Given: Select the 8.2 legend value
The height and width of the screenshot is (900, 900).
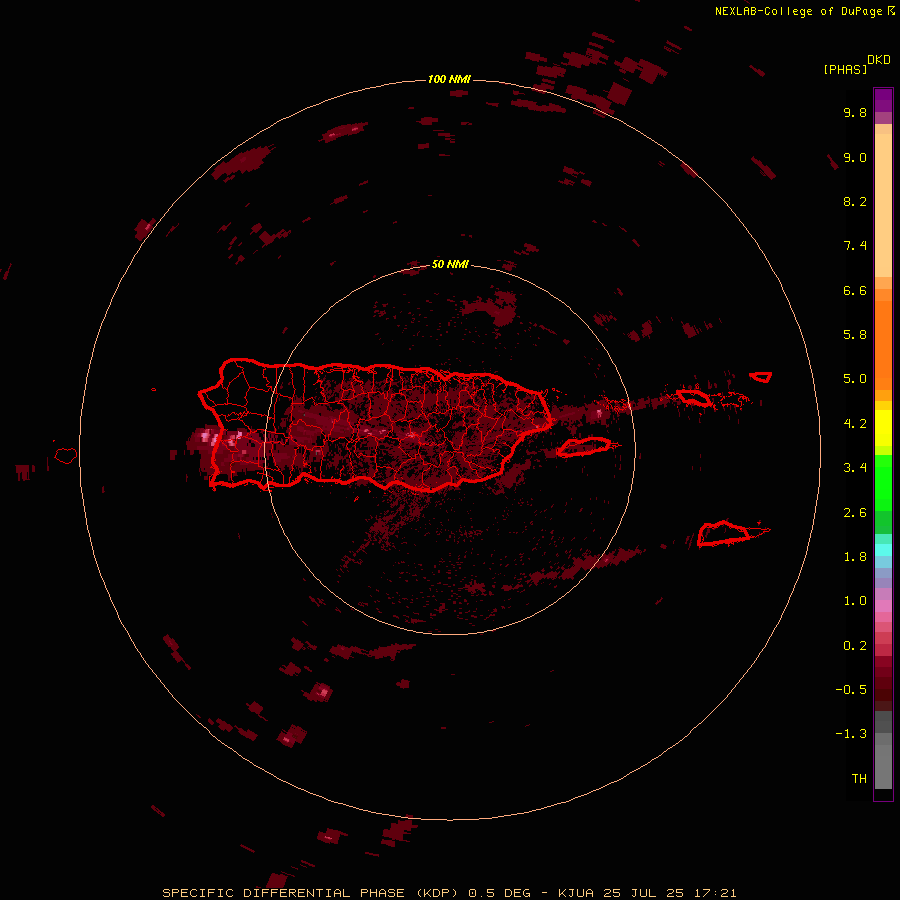Looking at the screenshot, I should pyautogui.click(x=855, y=201).
